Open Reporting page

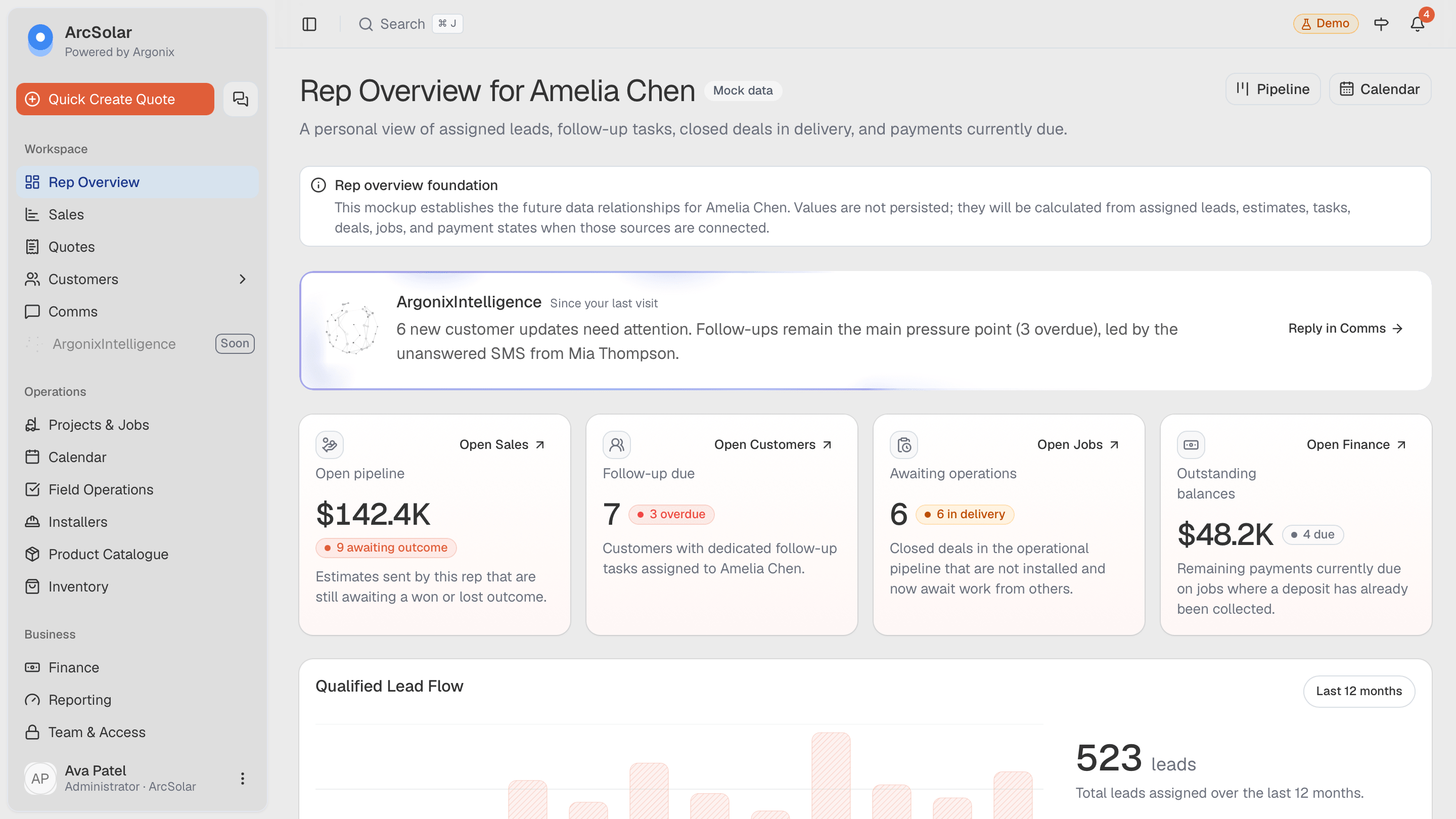click(138, 700)
